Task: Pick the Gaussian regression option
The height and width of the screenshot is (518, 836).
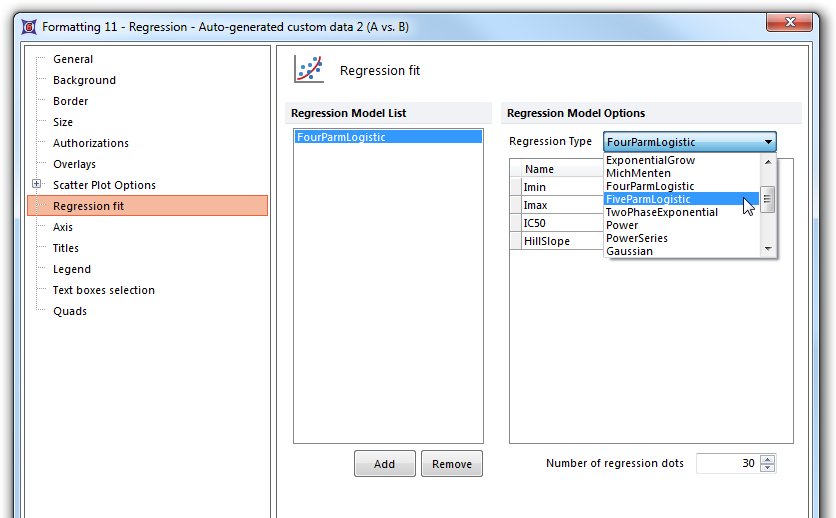Action: [629, 251]
